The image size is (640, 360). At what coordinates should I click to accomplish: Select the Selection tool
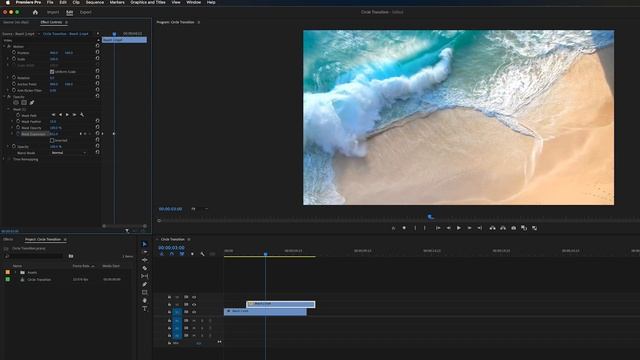coord(144,244)
